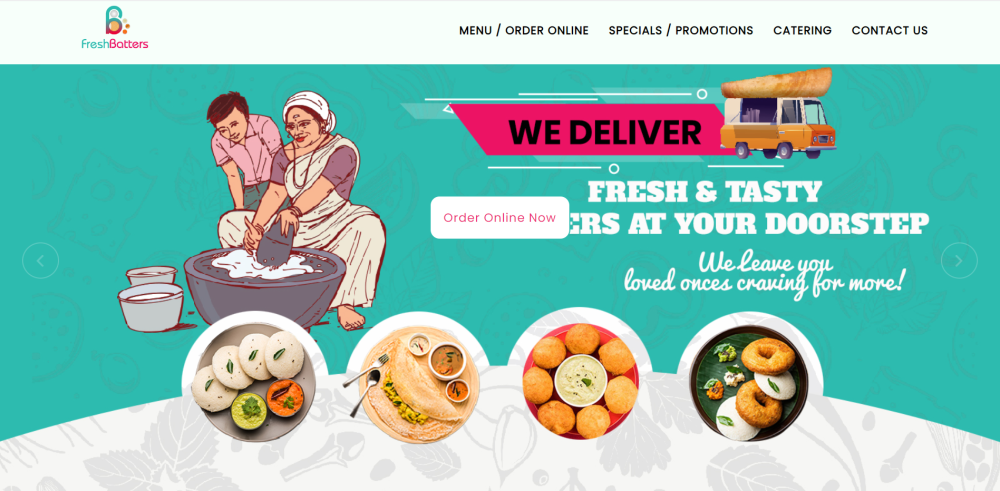Open Specials / Promotions menu item
This screenshot has height=491, width=1000.
coord(680,31)
